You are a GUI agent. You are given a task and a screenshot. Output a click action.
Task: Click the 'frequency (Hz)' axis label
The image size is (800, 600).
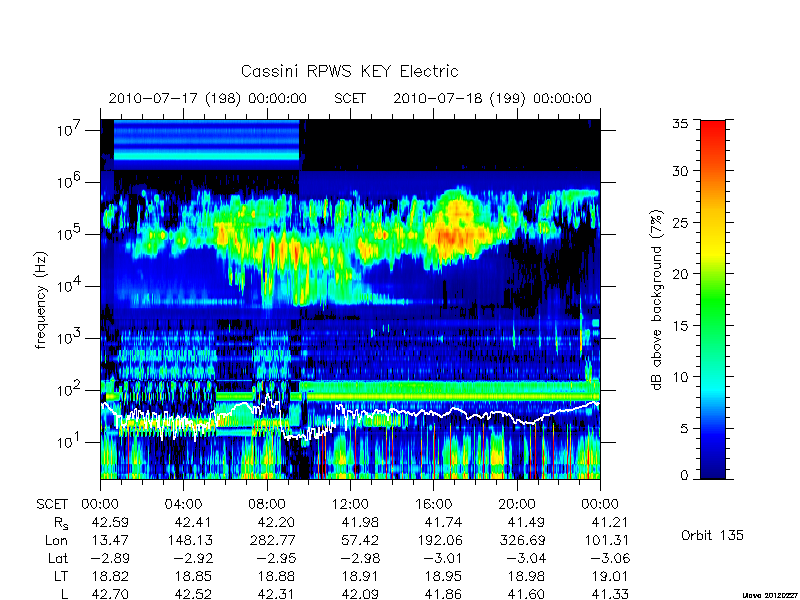click(41, 300)
